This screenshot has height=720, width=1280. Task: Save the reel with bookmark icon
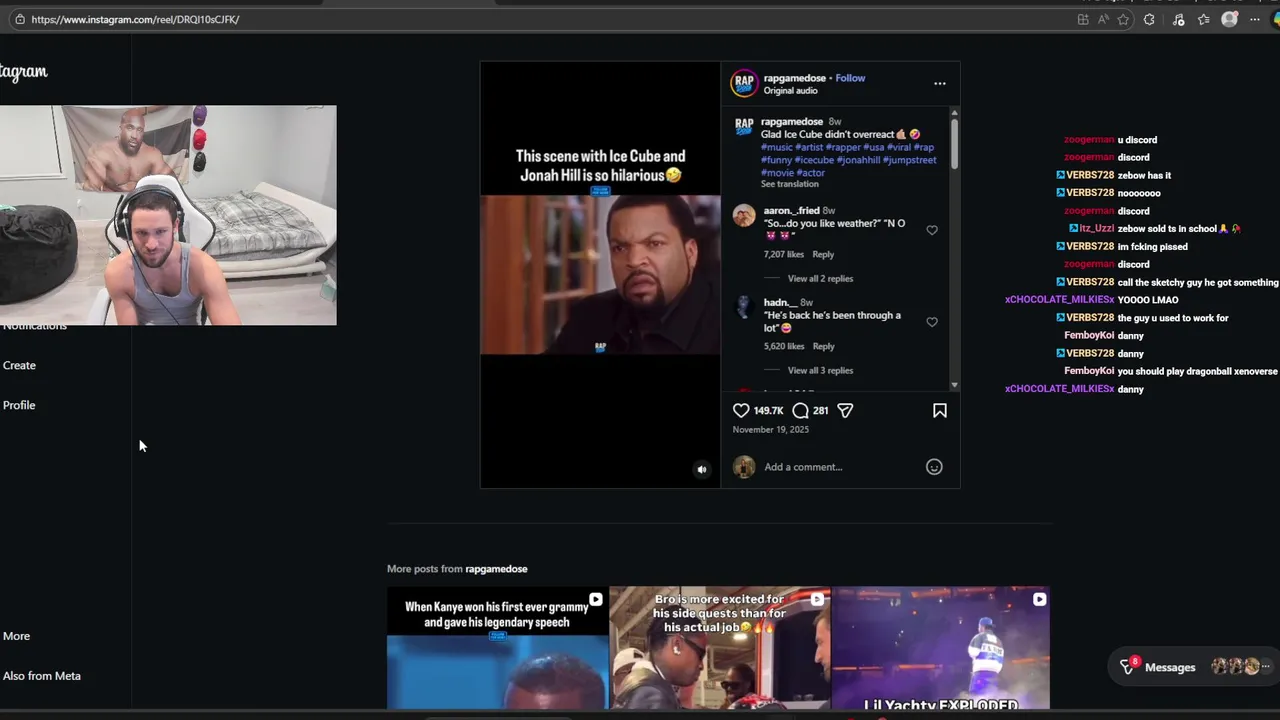(940, 411)
